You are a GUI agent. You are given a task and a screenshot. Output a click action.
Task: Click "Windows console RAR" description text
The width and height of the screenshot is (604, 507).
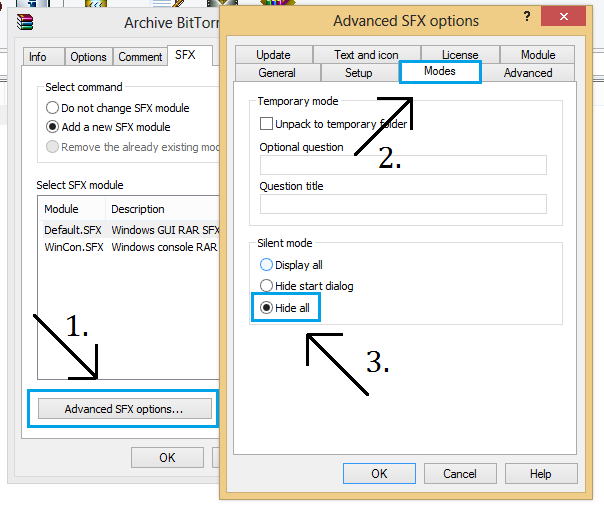point(164,247)
